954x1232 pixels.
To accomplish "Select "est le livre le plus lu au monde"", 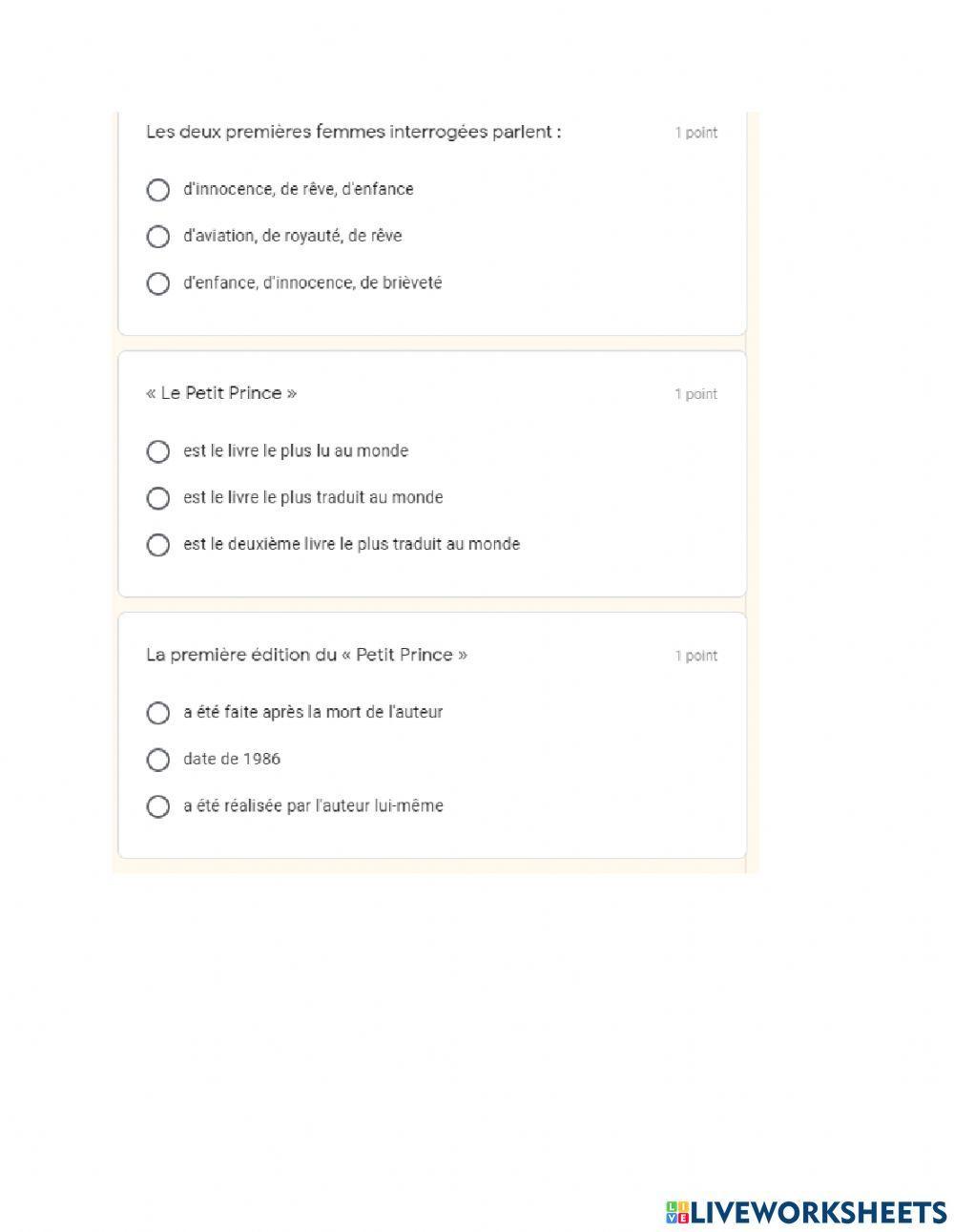I will pos(158,451).
